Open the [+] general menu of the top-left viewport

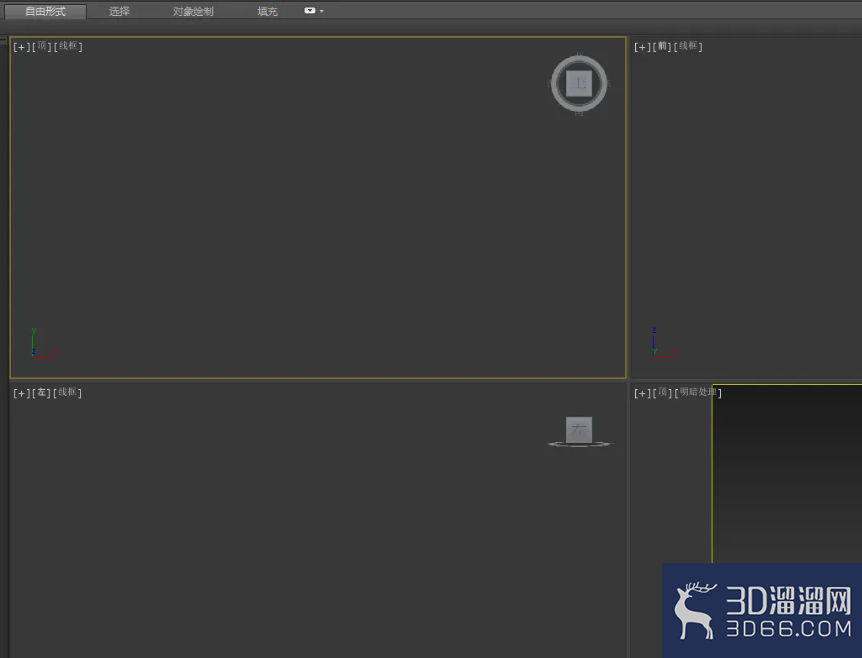[21, 47]
